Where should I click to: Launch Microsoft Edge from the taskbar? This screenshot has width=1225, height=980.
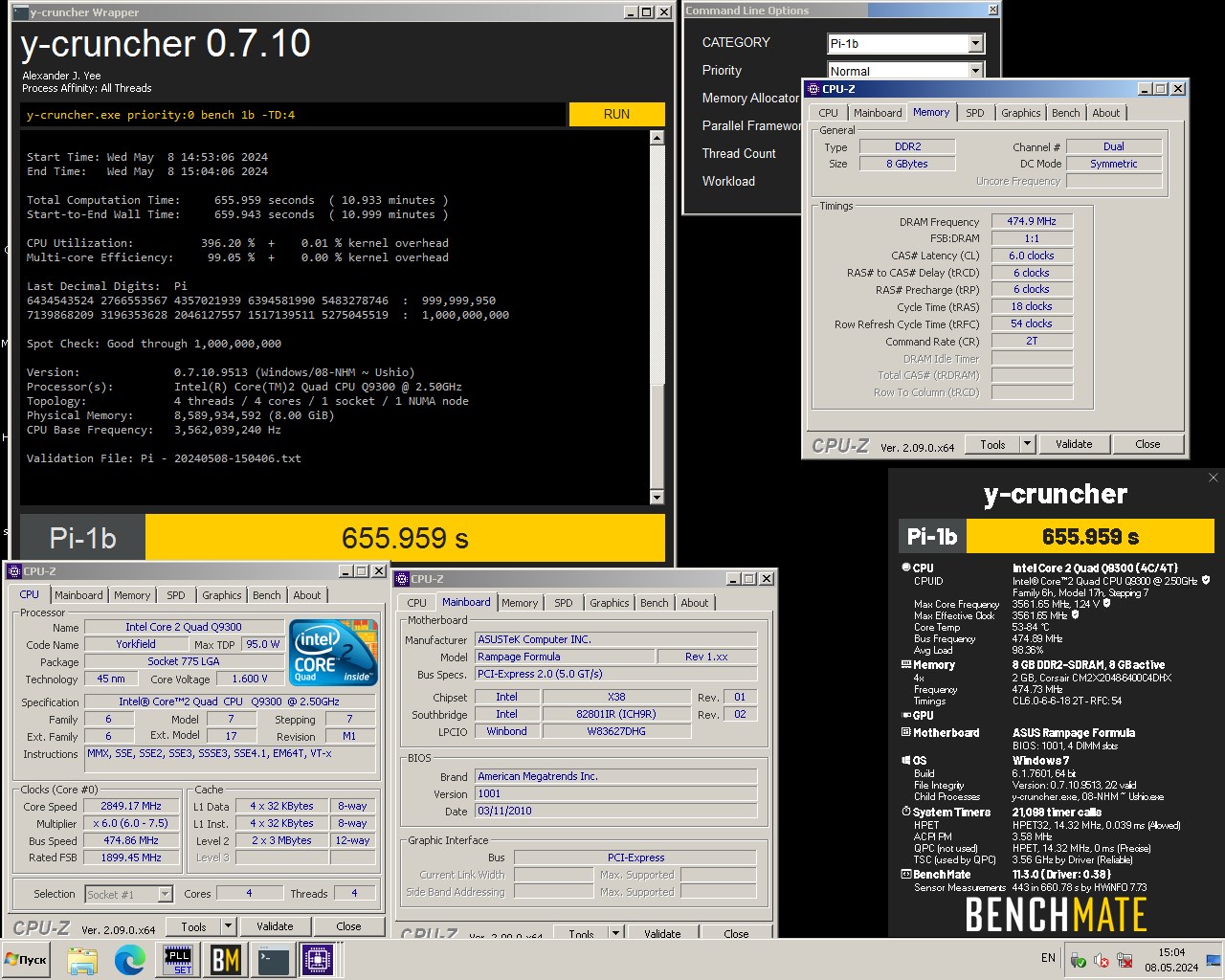tap(130, 960)
